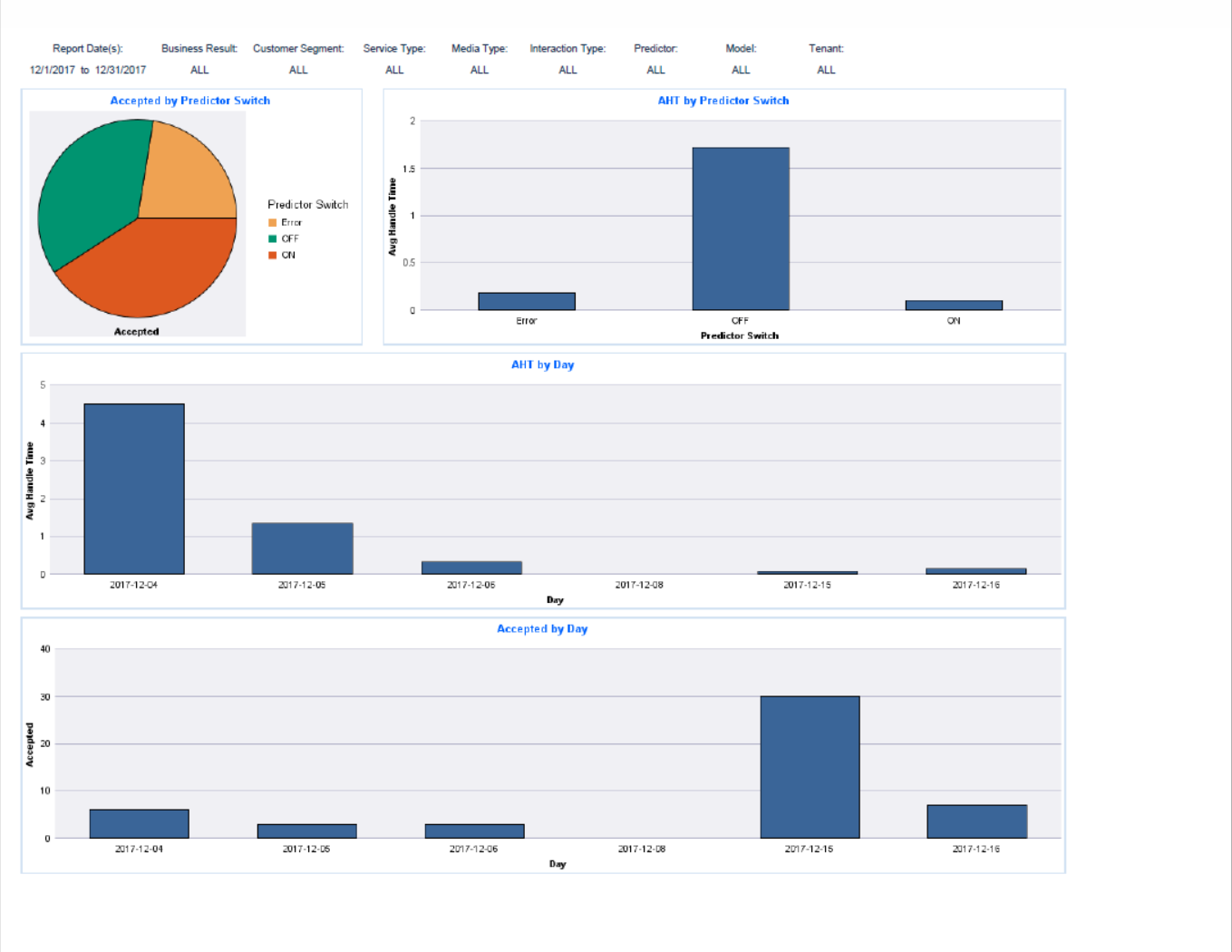Select the 2017-12-15 bar in AHT by Day

click(x=808, y=573)
